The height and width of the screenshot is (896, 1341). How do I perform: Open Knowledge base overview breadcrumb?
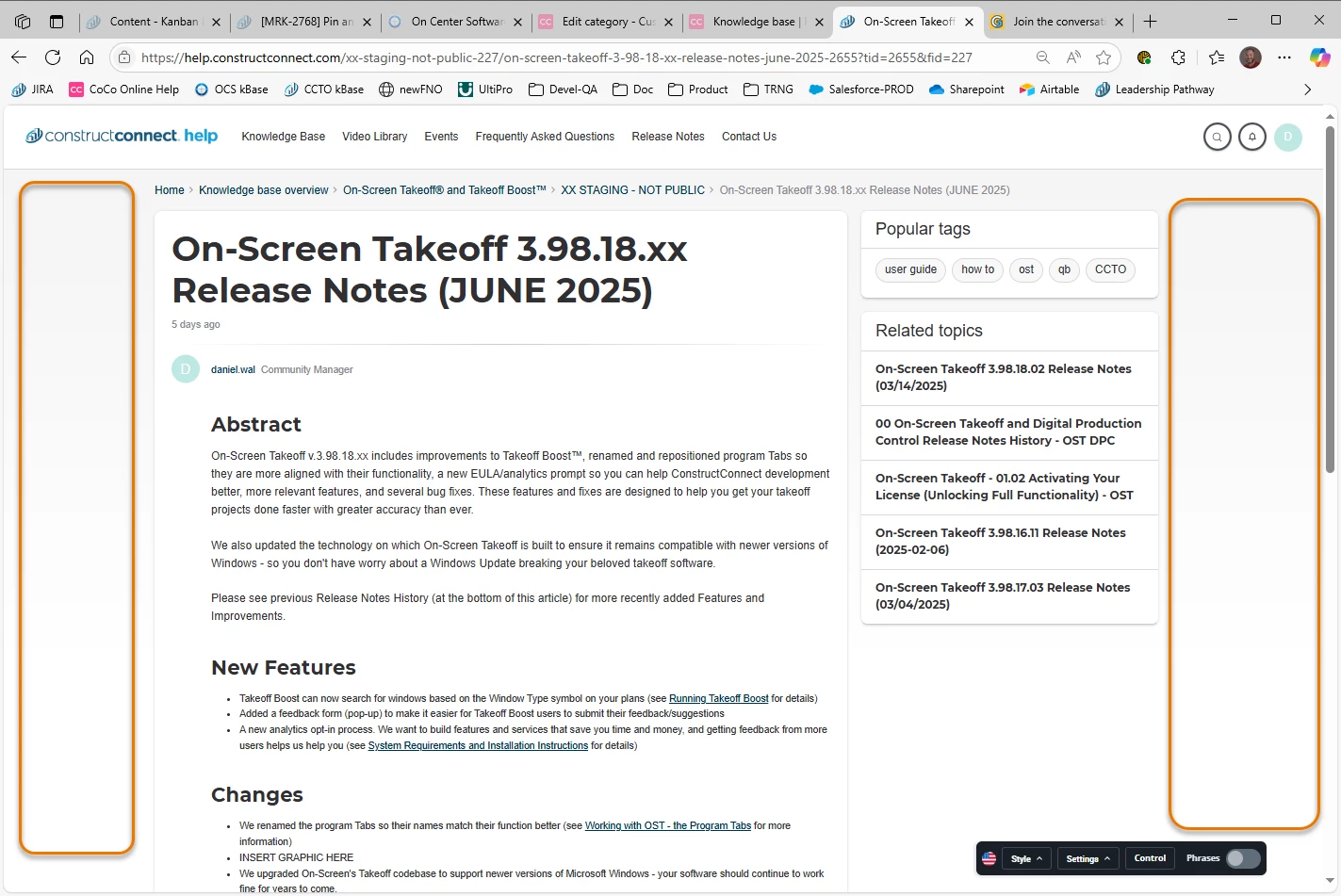coord(264,190)
